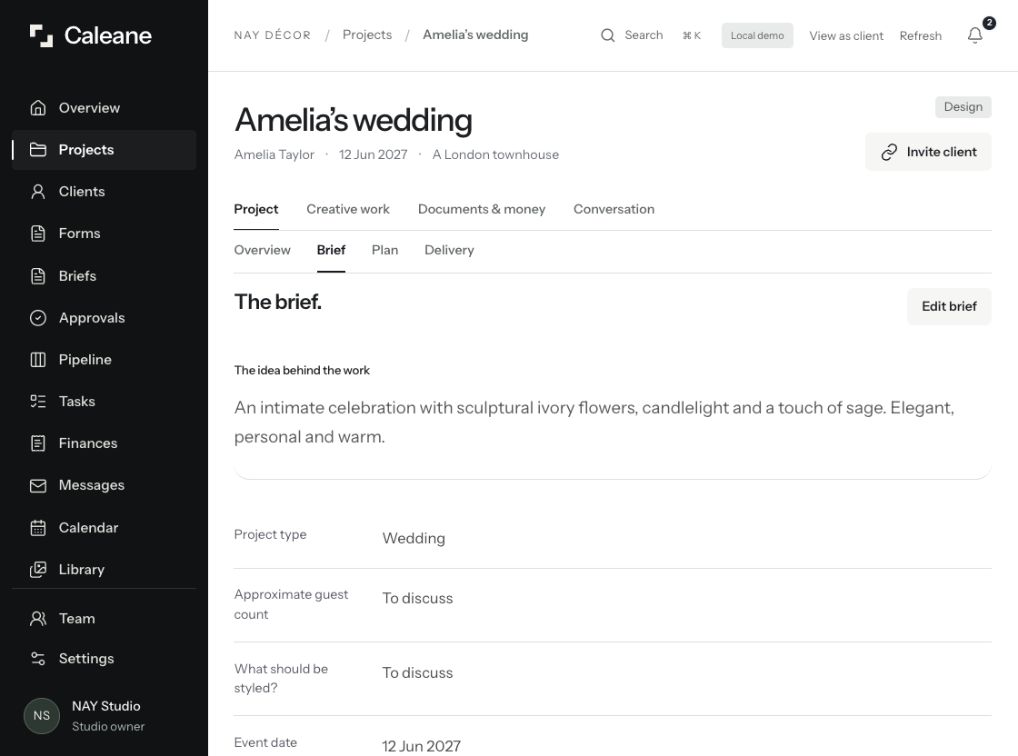1018x756 pixels.
Task: Click the Settings sliders icon
Action: point(38,659)
